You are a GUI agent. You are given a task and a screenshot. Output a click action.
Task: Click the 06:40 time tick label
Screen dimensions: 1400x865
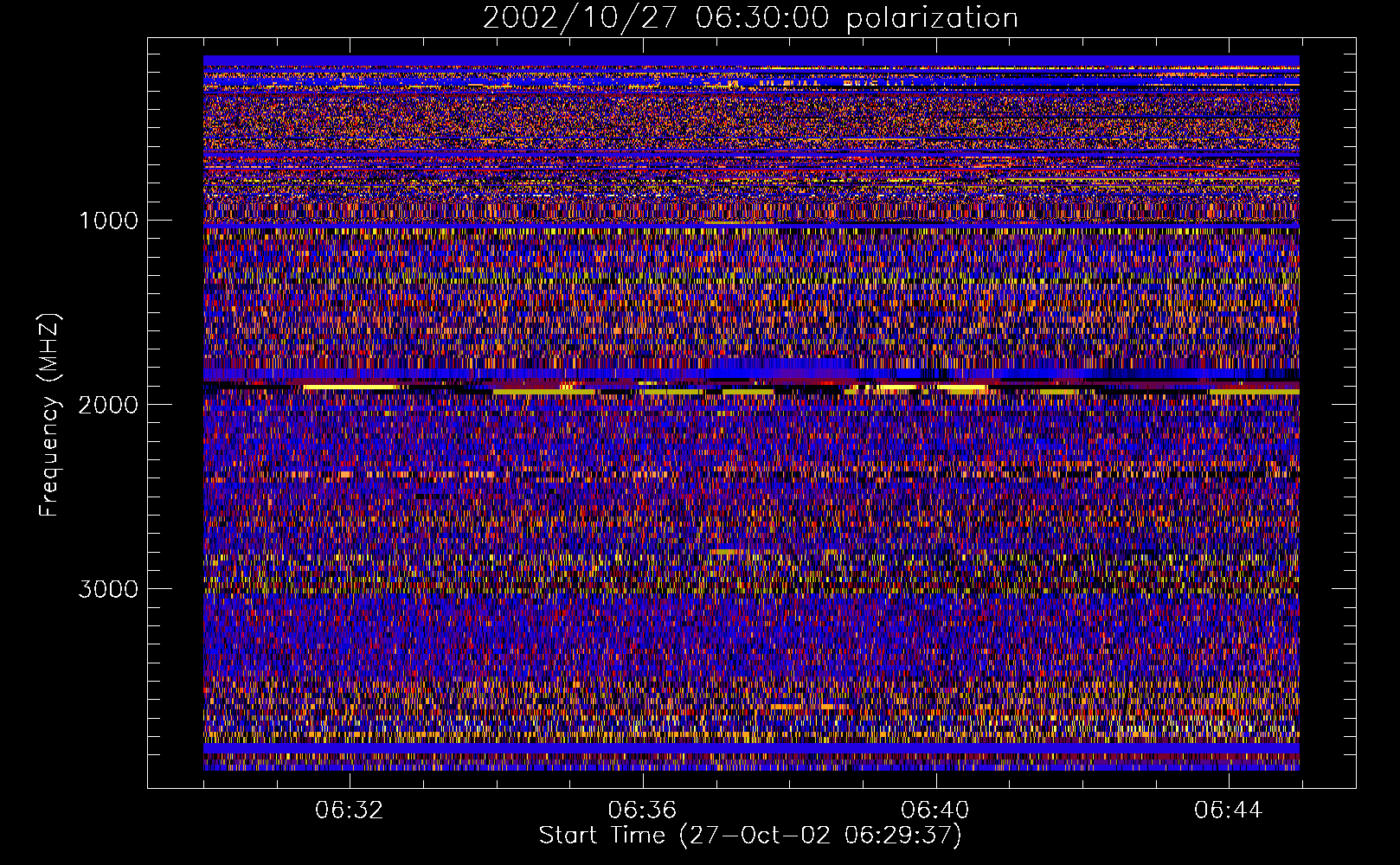[x=935, y=811]
